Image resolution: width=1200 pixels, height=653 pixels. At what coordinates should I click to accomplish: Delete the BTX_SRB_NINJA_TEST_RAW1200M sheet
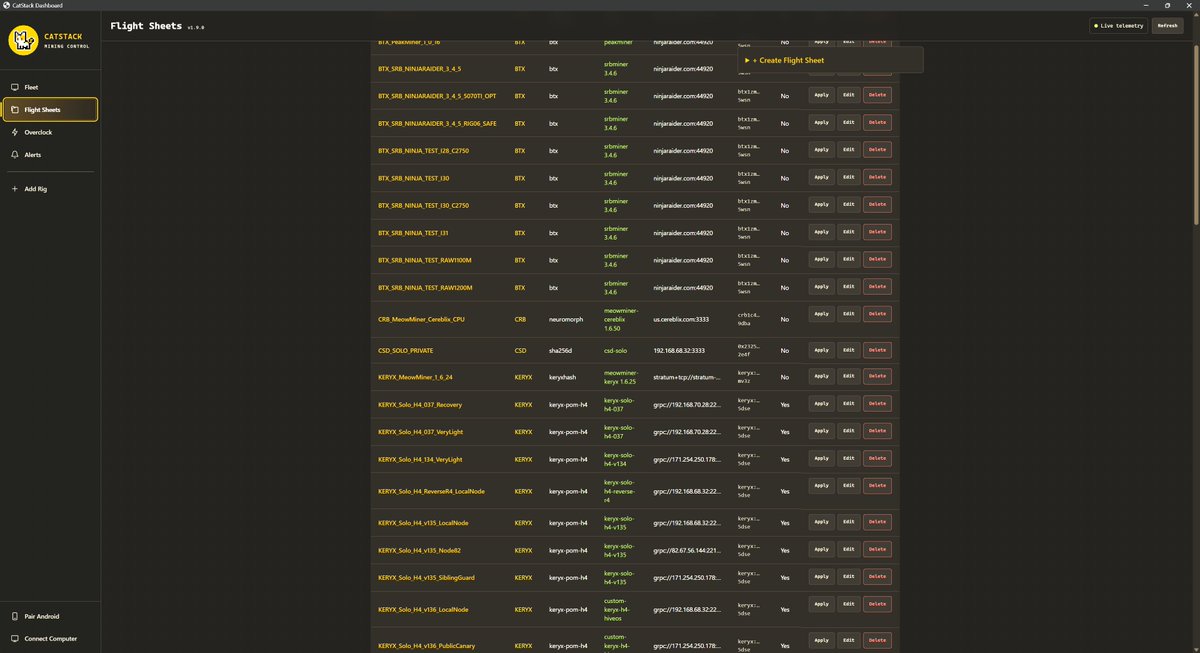tap(877, 286)
